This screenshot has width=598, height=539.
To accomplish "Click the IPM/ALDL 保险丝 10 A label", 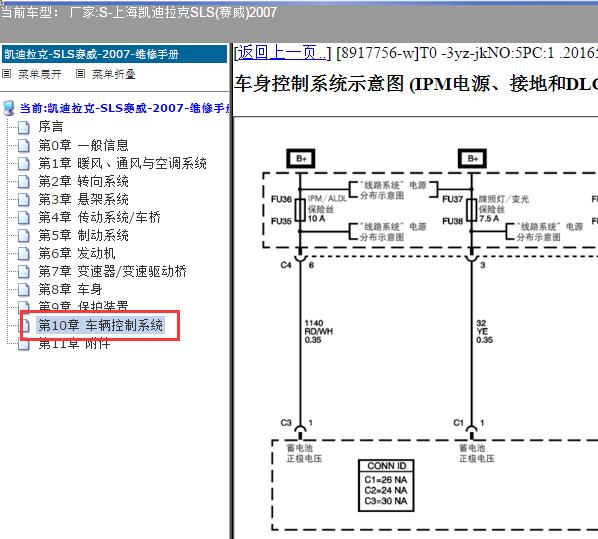I will pos(327,209).
